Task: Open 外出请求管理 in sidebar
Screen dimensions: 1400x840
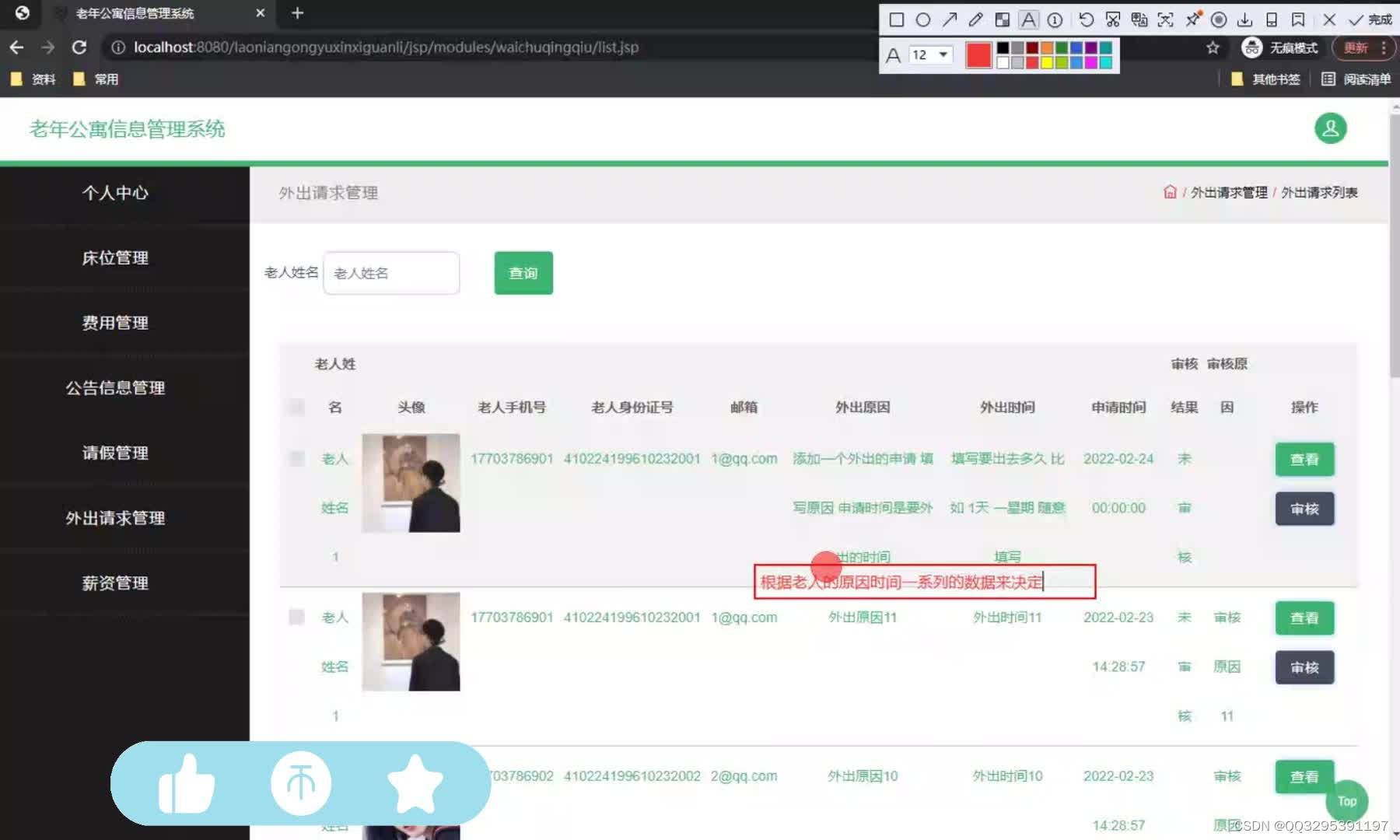Action: pyautogui.click(x=115, y=518)
